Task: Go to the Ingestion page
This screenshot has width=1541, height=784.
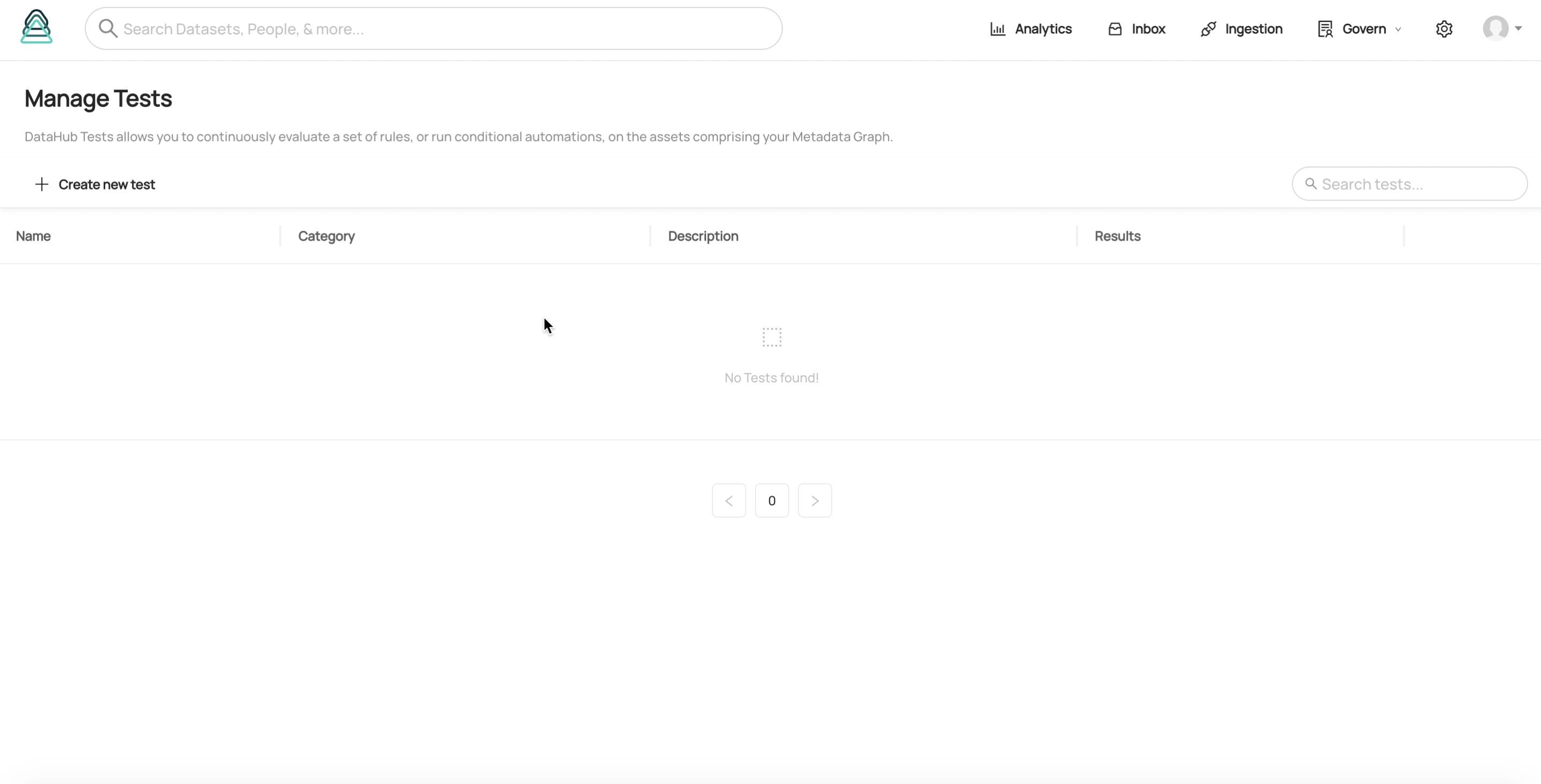Action: [x=1253, y=29]
